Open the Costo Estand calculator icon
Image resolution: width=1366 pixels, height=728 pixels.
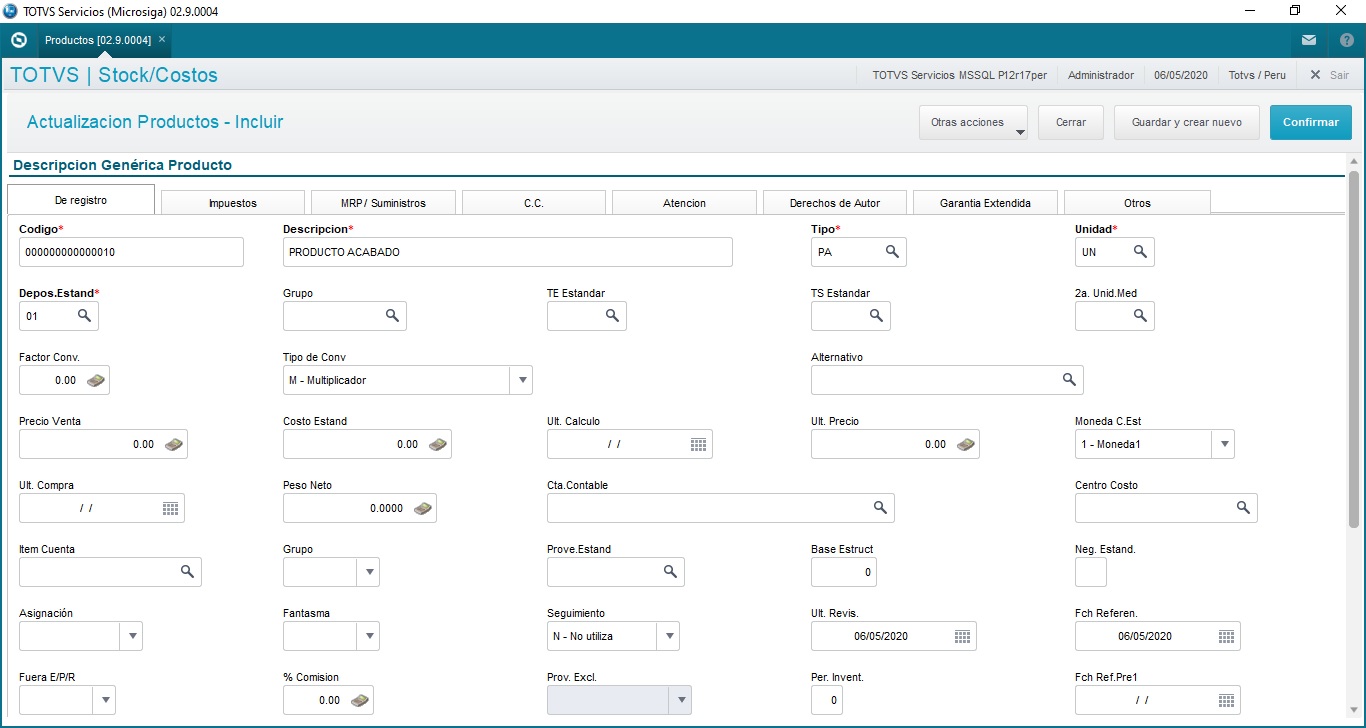[437, 444]
